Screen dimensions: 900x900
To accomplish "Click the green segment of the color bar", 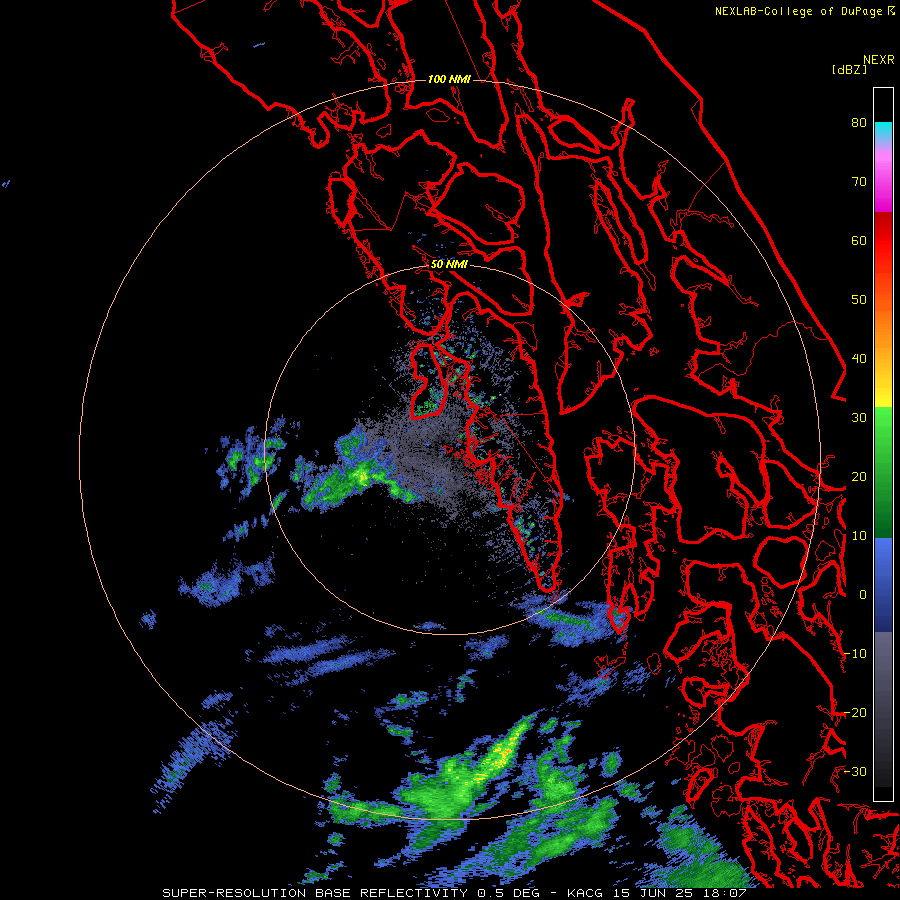I will pyautogui.click(x=883, y=472).
